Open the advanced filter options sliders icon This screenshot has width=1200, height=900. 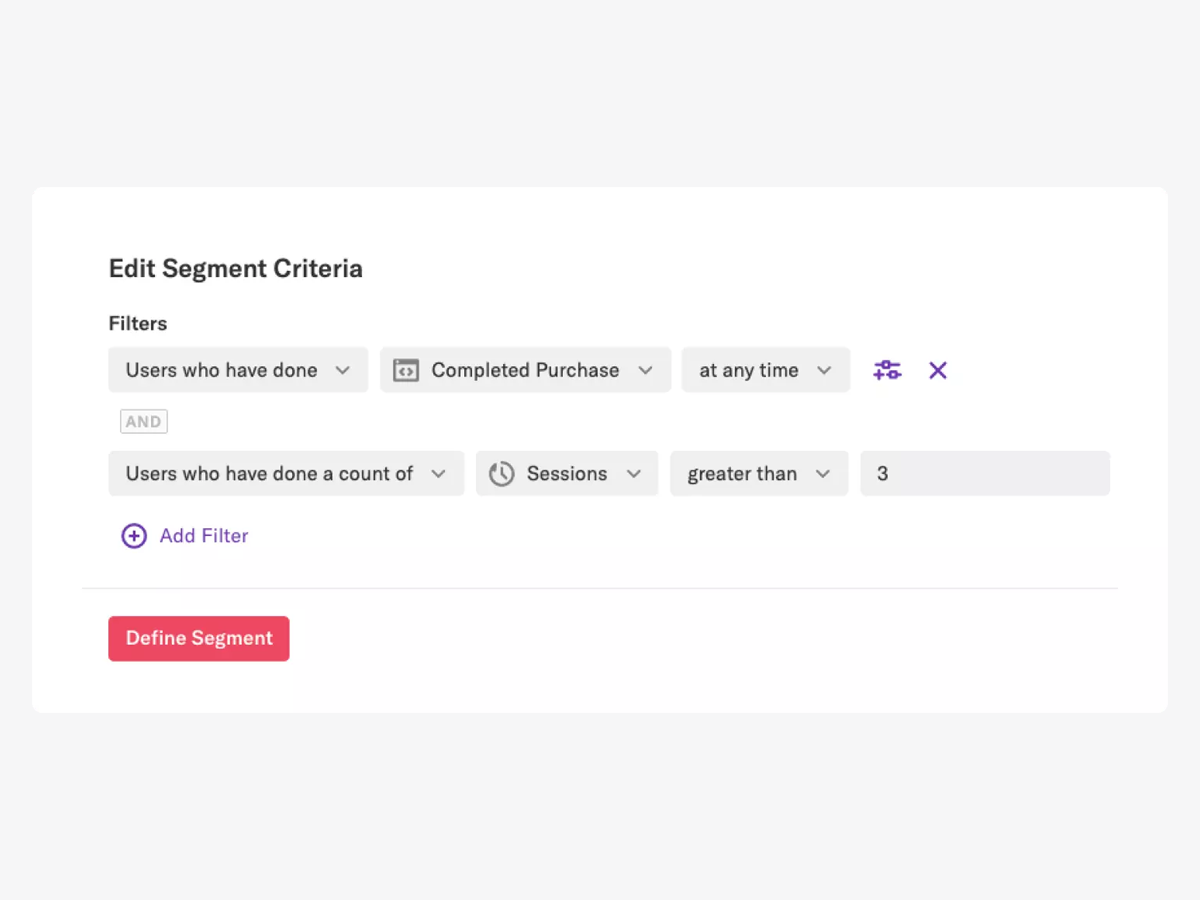(887, 370)
